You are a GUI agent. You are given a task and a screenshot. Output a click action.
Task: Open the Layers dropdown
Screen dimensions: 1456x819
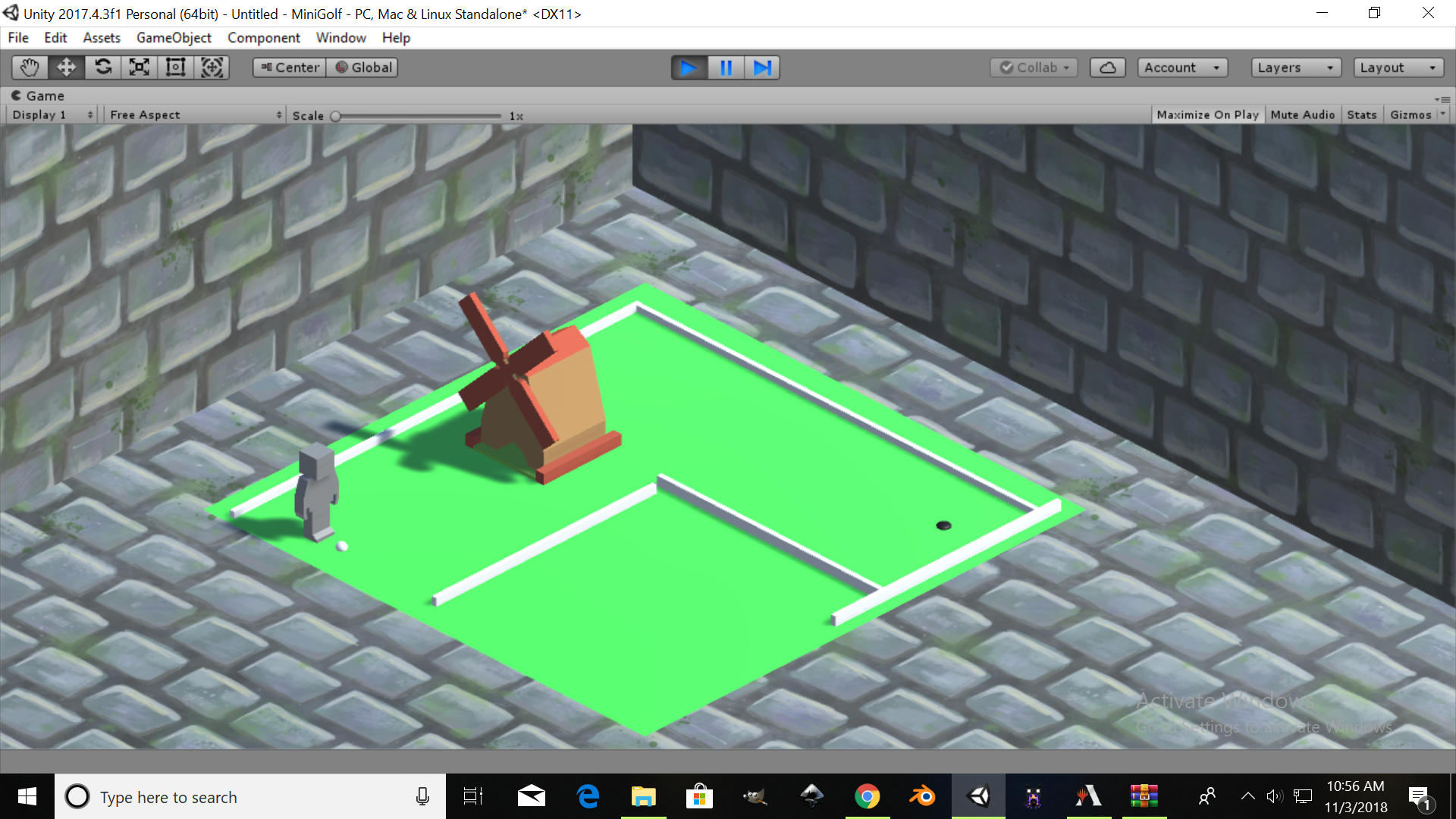point(1296,67)
